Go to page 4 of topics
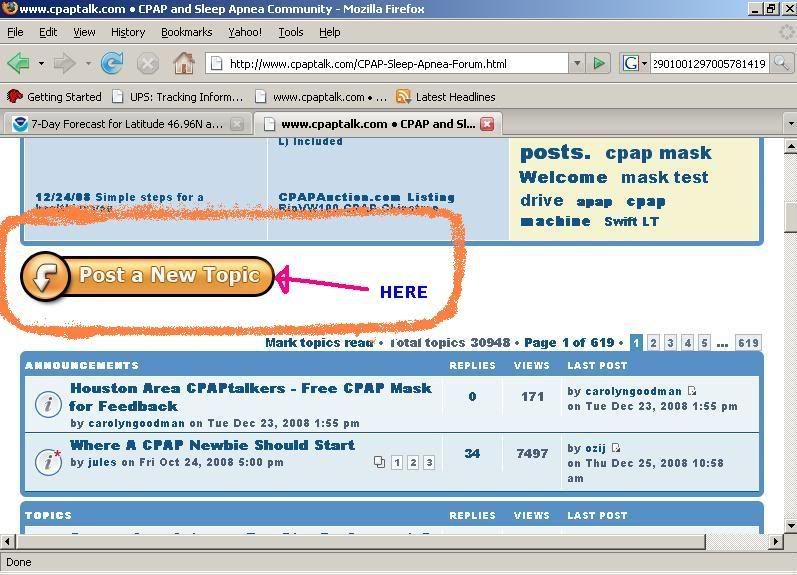 tap(688, 343)
